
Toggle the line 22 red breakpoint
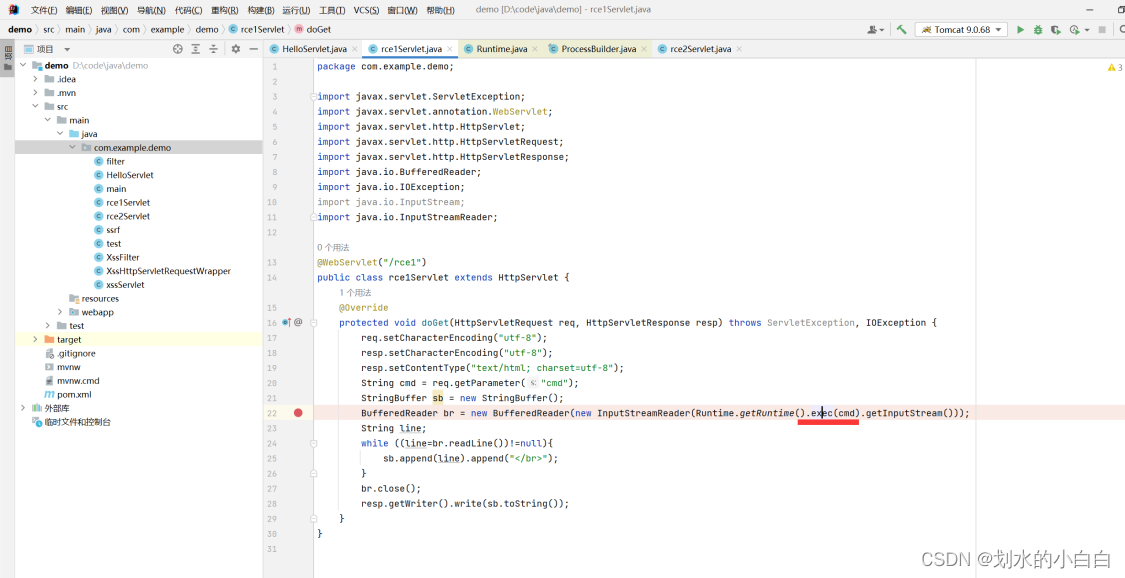pyautogui.click(x=298, y=412)
